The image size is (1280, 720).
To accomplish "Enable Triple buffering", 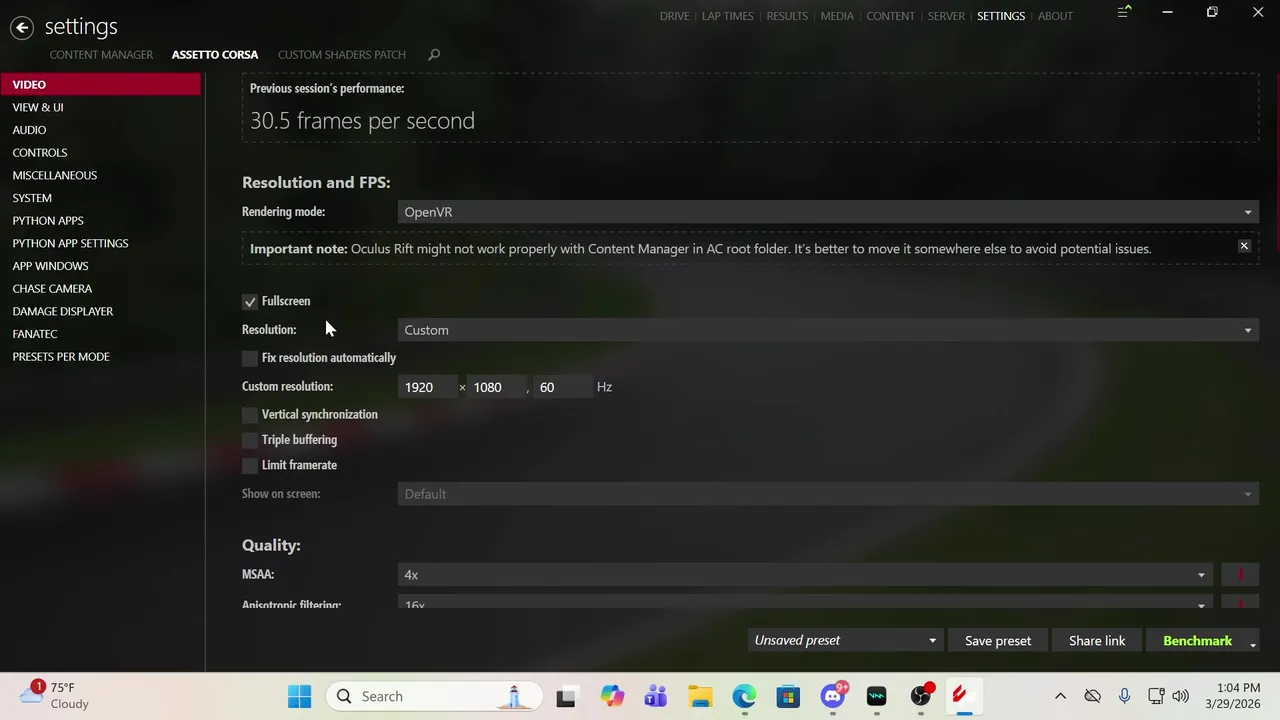I will pos(250,440).
